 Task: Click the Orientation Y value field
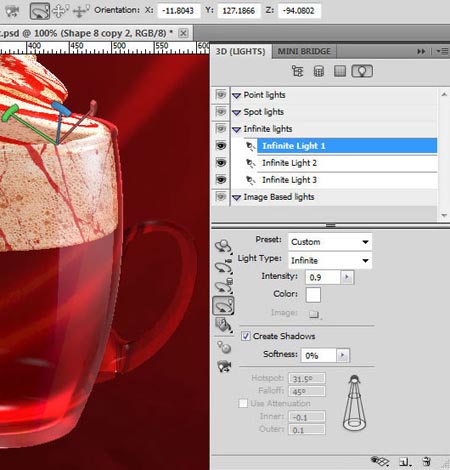tap(239, 11)
